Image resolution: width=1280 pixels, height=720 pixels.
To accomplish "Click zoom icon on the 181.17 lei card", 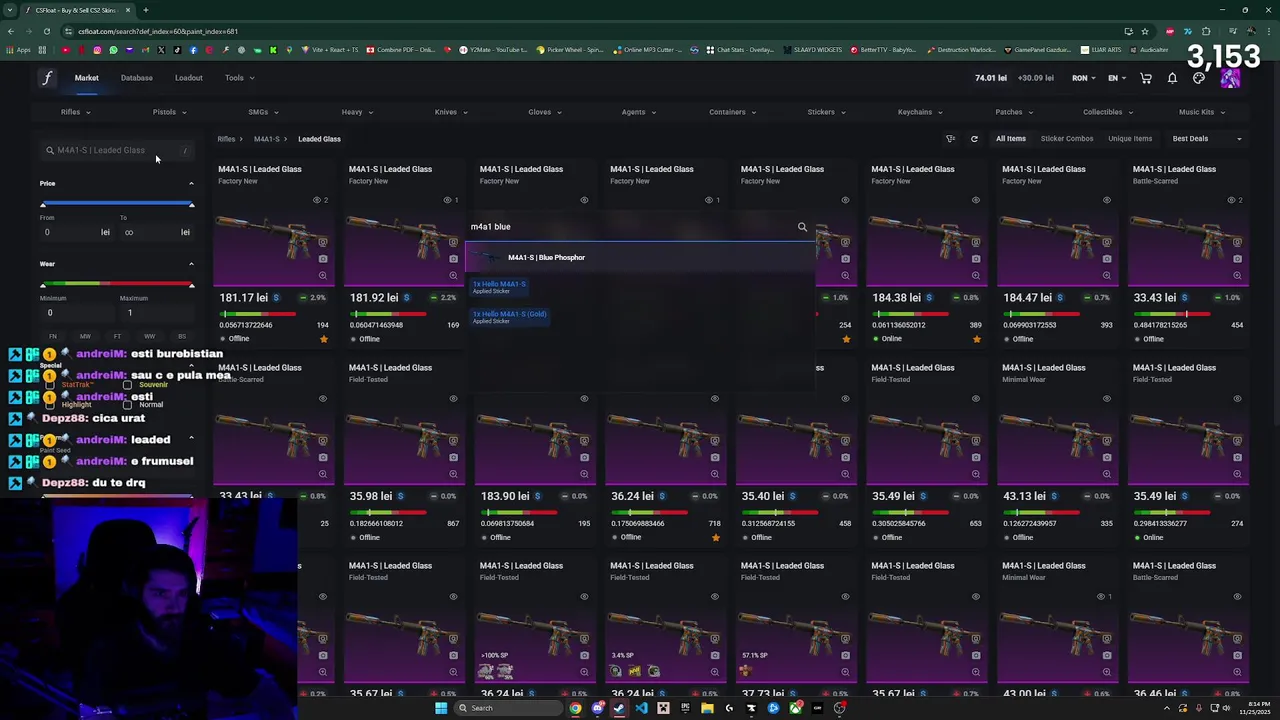I will click(323, 275).
